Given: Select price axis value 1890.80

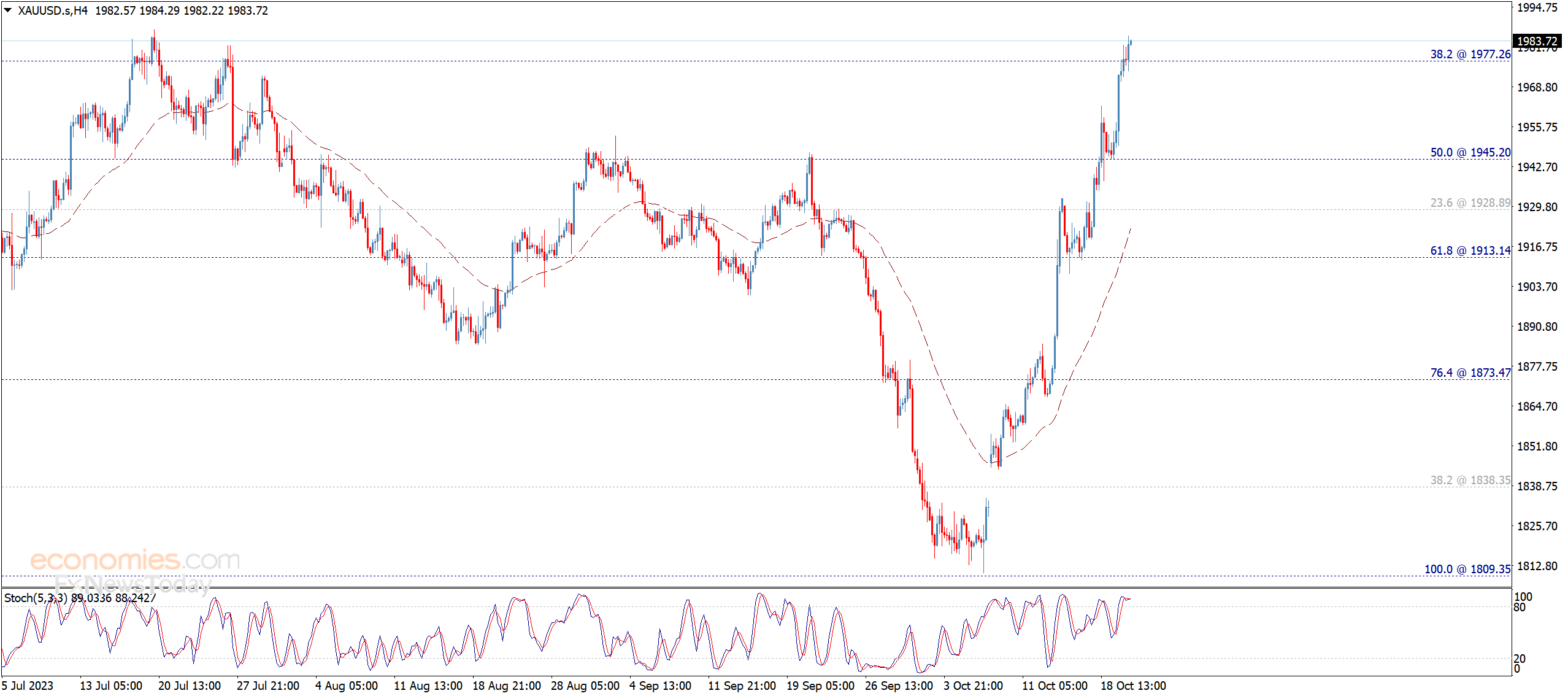Looking at the screenshot, I should (1537, 327).
